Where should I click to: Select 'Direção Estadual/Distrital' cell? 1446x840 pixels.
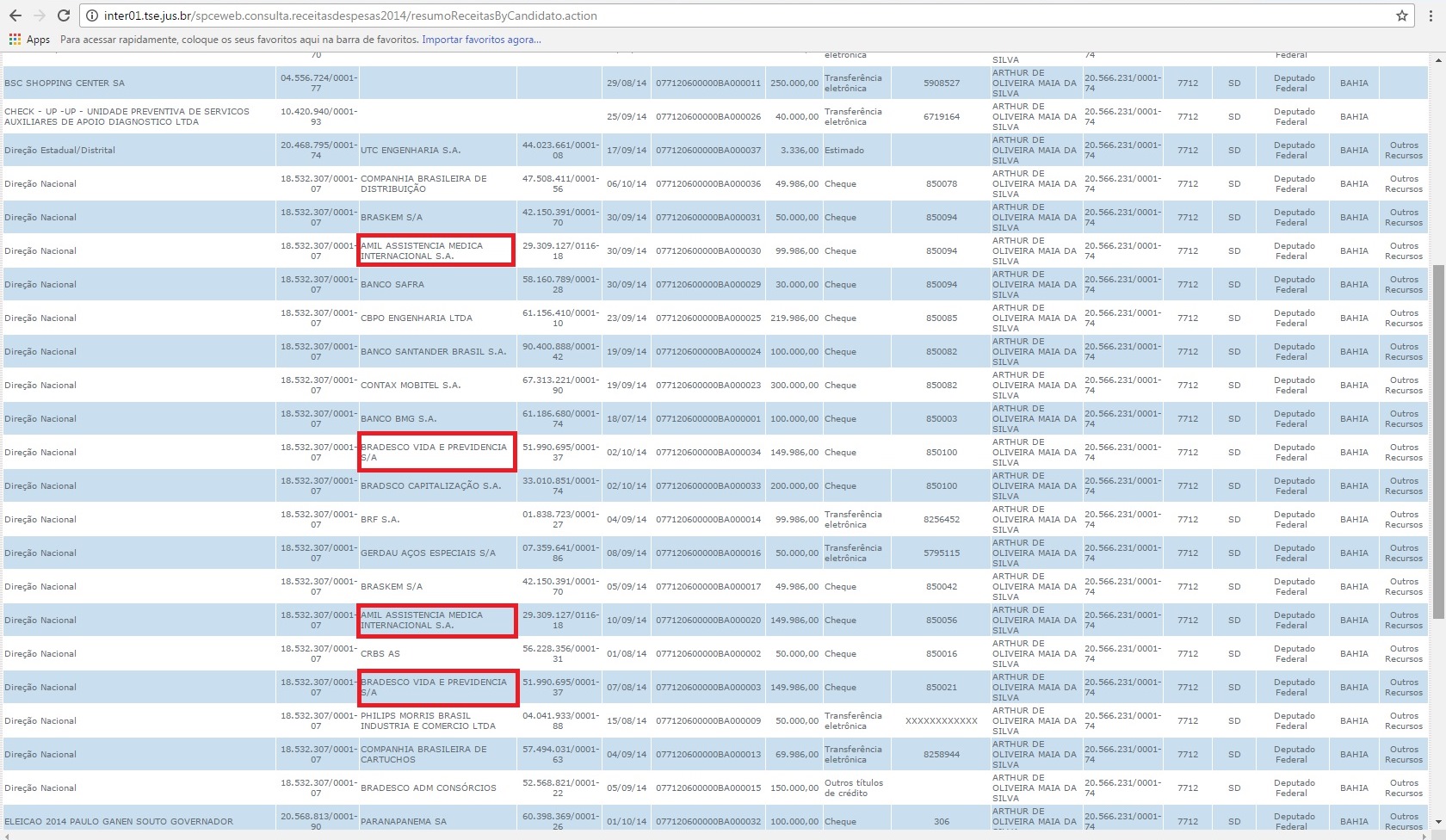point(139,151)
